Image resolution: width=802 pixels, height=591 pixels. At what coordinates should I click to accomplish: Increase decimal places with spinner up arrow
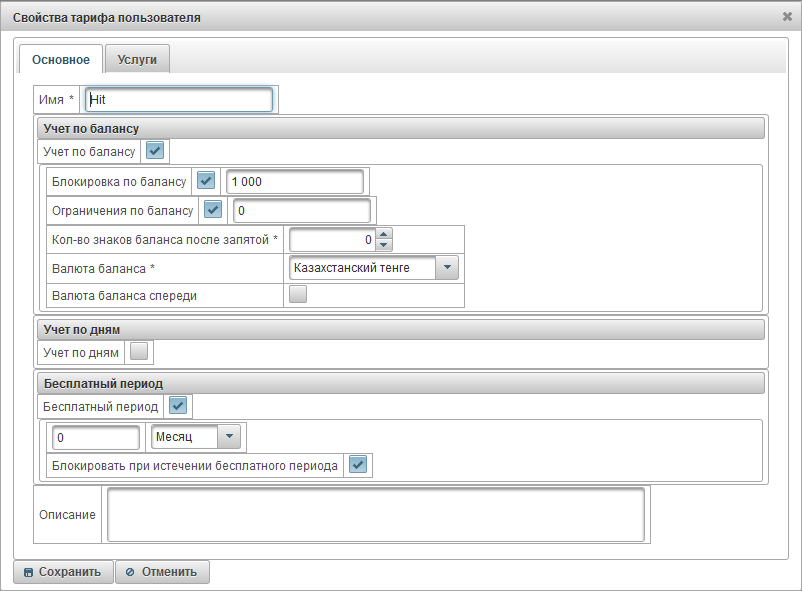click(x=384, y=234)
